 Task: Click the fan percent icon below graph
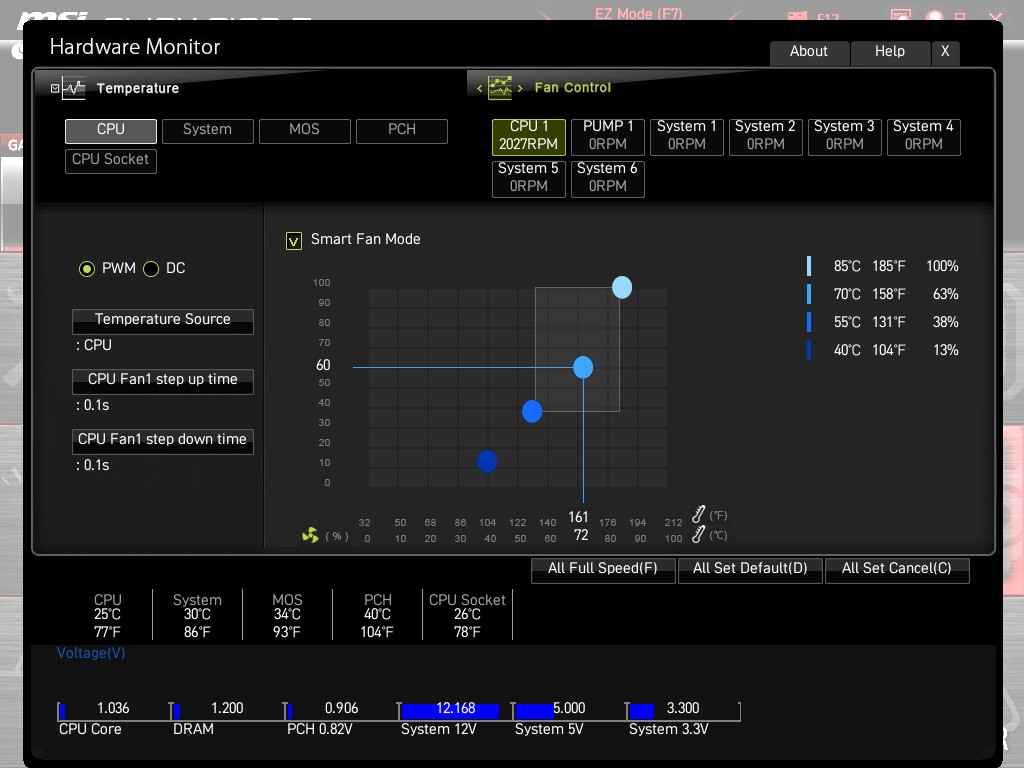pyautogui.click(x=310, y=536)
